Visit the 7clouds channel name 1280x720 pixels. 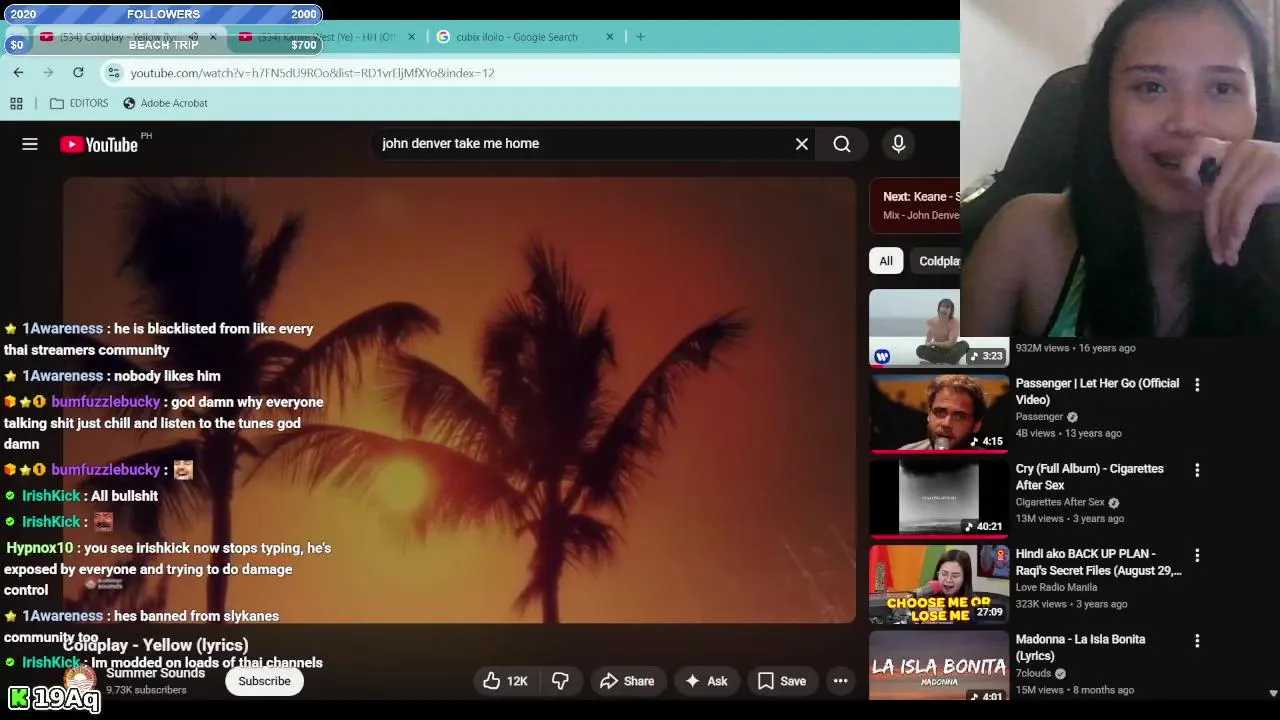tap(1033, 673)
